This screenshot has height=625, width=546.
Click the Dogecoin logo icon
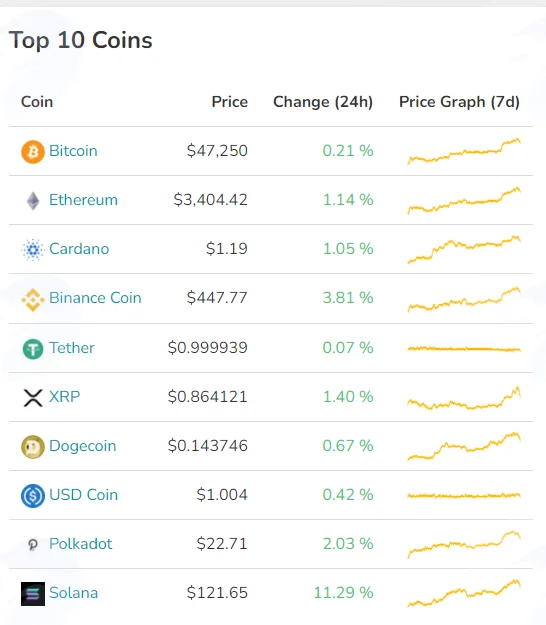[33, 446]
